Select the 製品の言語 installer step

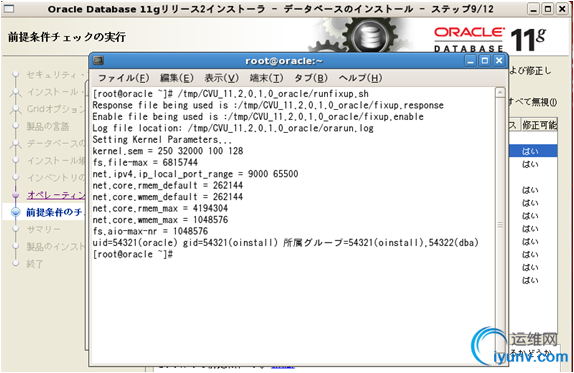point(48,126)
